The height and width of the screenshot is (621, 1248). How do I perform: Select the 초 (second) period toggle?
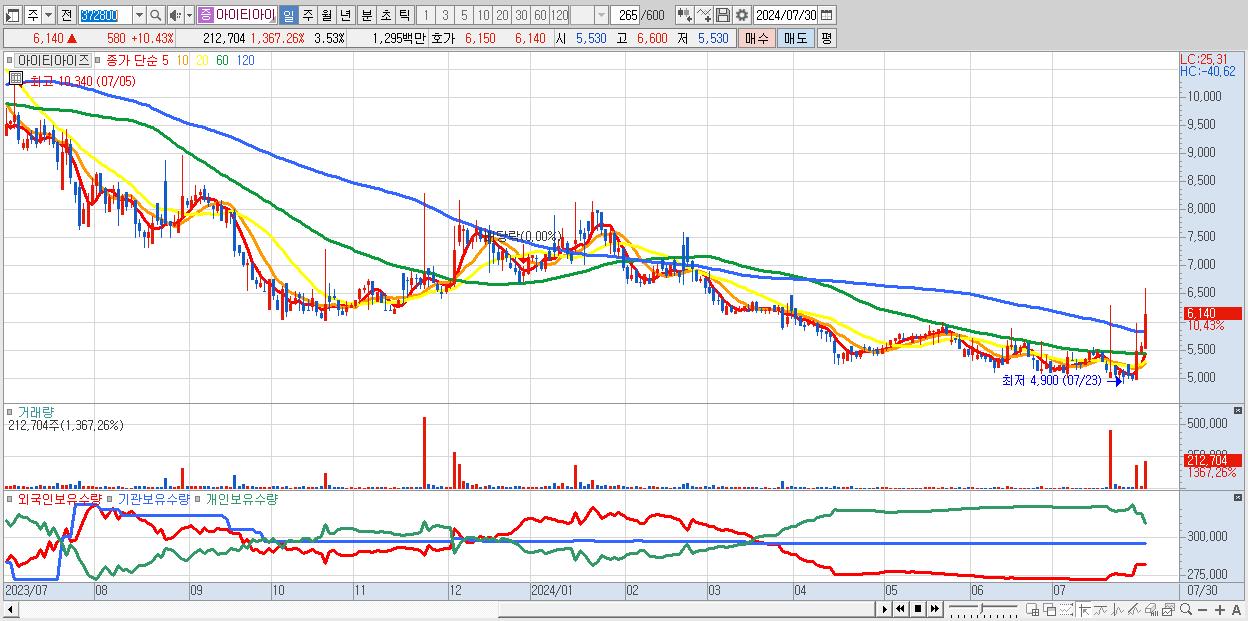point(385,15)
